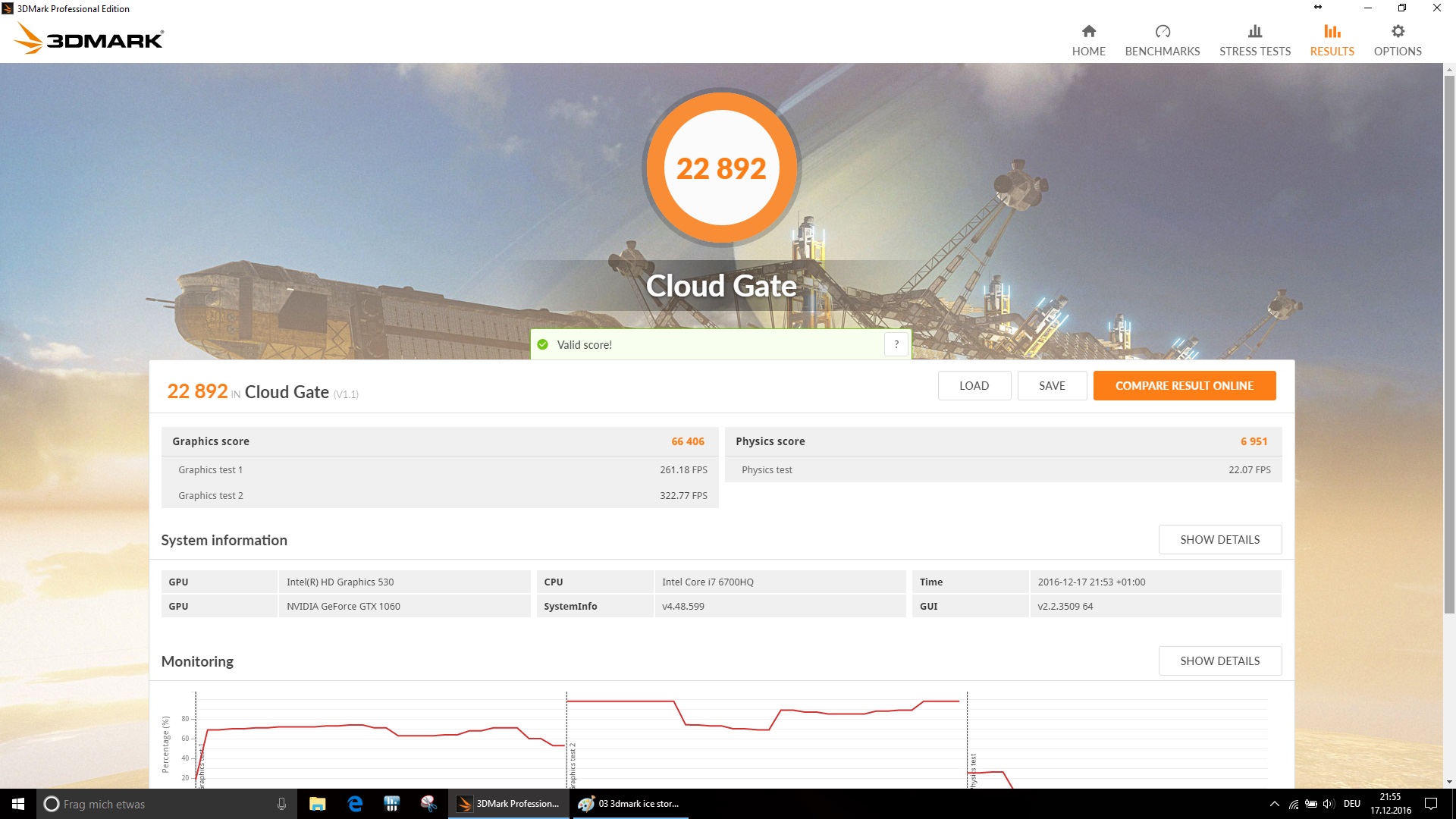Open the Stress Tests icon
The image size is (1456, 819).
point(1254,32)
